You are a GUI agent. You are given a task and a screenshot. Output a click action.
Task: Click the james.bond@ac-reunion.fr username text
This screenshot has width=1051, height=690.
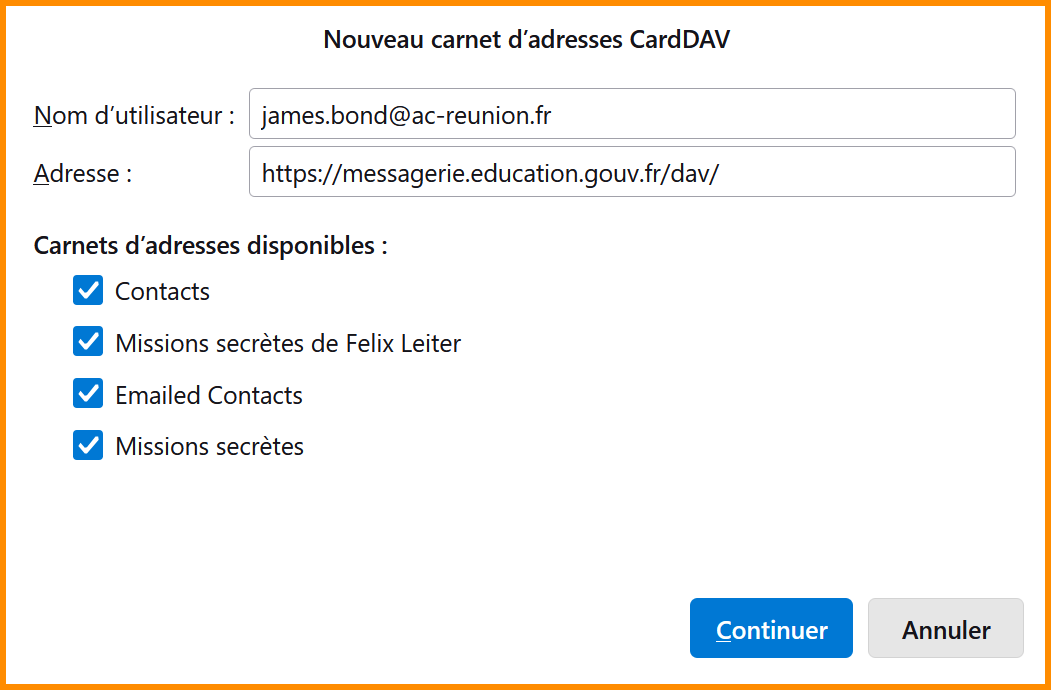pos(406,116)
